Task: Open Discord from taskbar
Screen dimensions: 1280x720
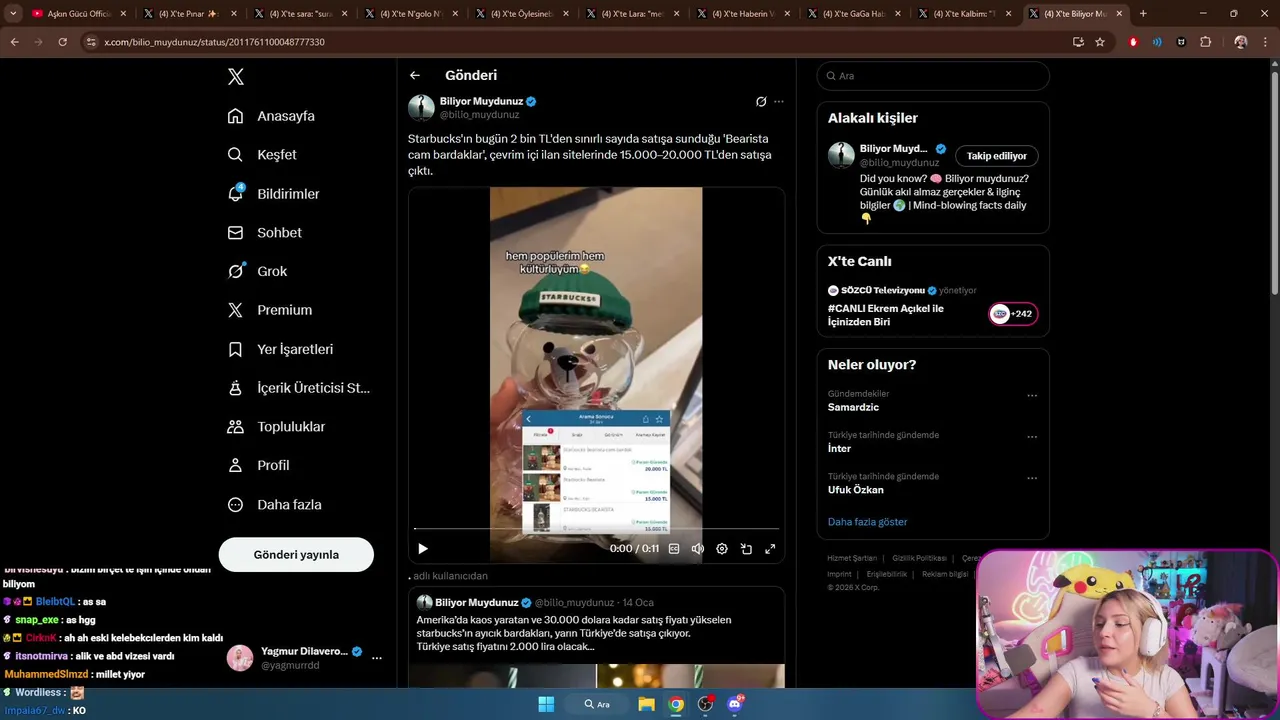Action: [x=735, y=704]
